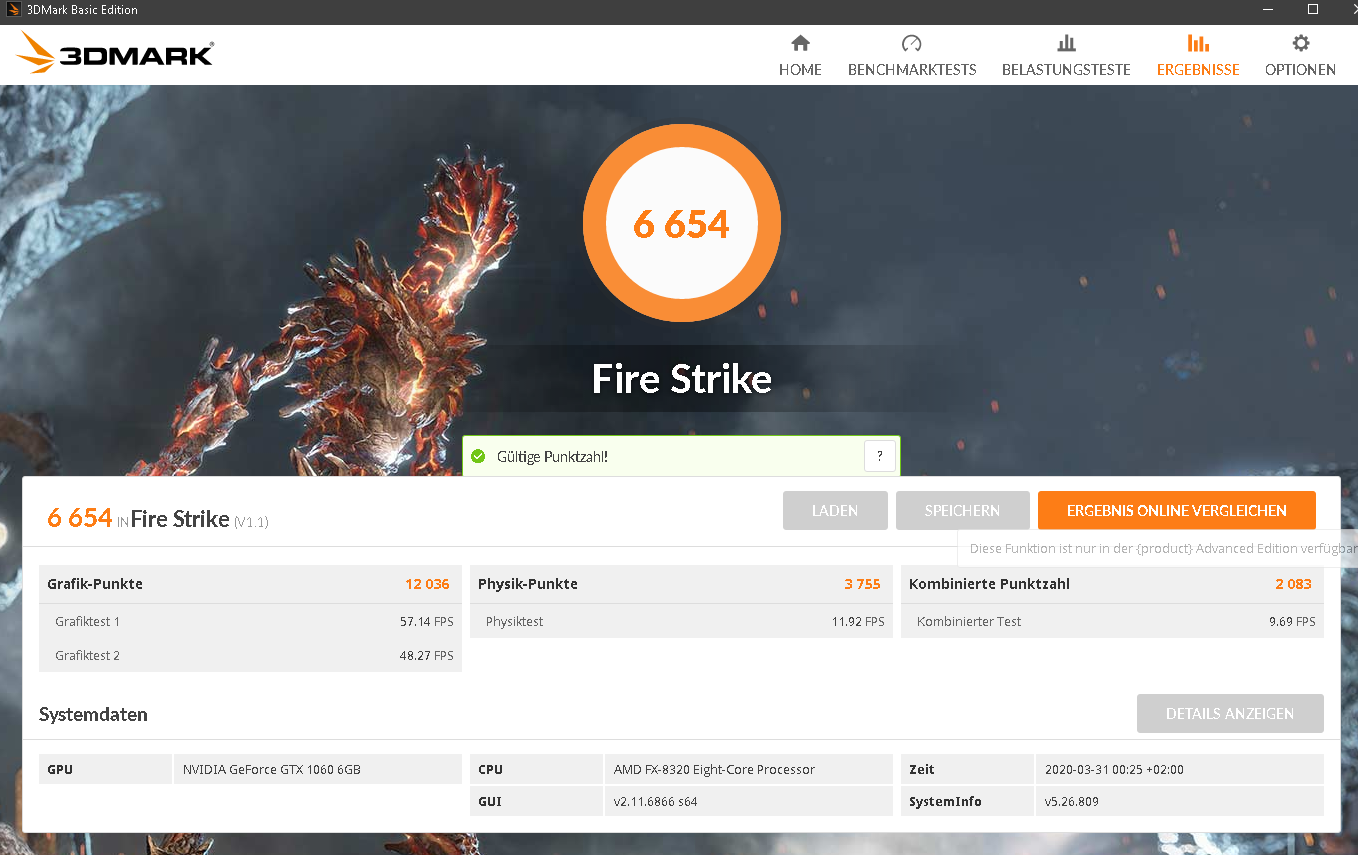Click the Home house icon
1358x855 pixels.
click(800, 43)
